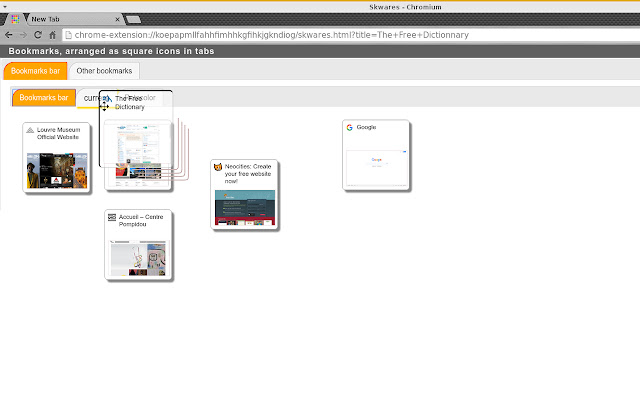Click the Louvre Museum favicon icon

[x=30, y=130]
